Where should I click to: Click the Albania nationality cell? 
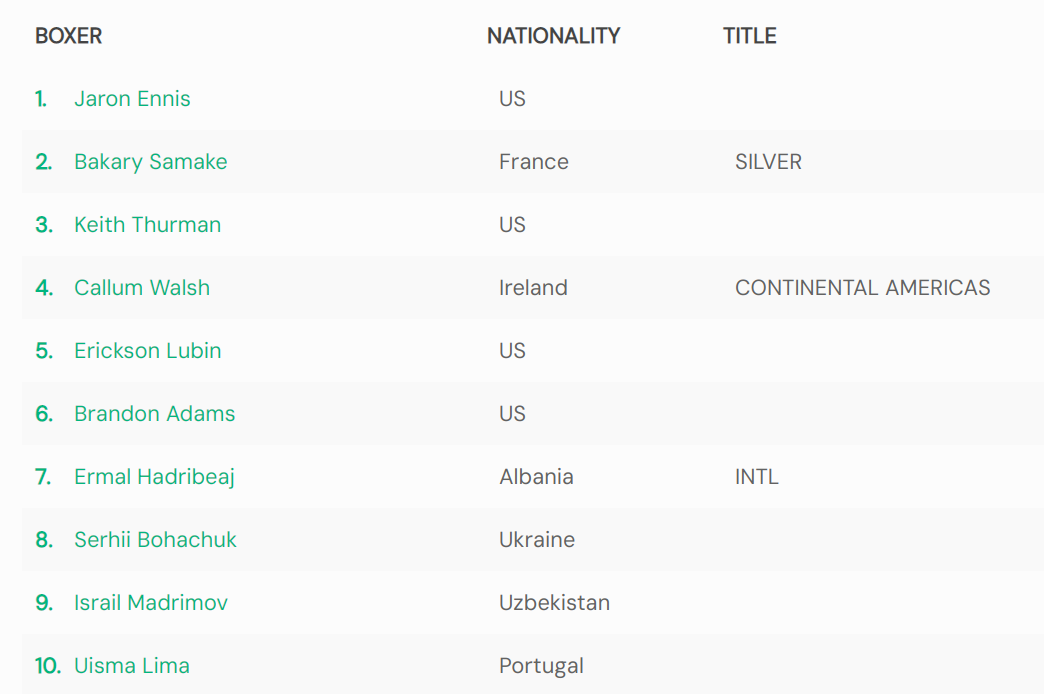click(x=536, y=477)
